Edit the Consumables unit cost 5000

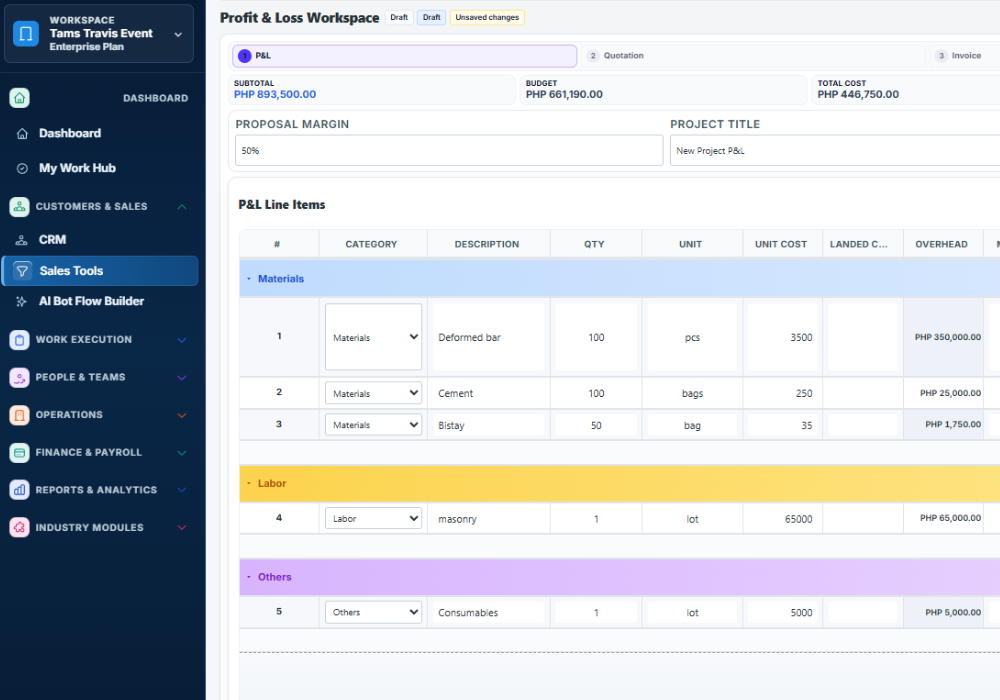(783, 613)
